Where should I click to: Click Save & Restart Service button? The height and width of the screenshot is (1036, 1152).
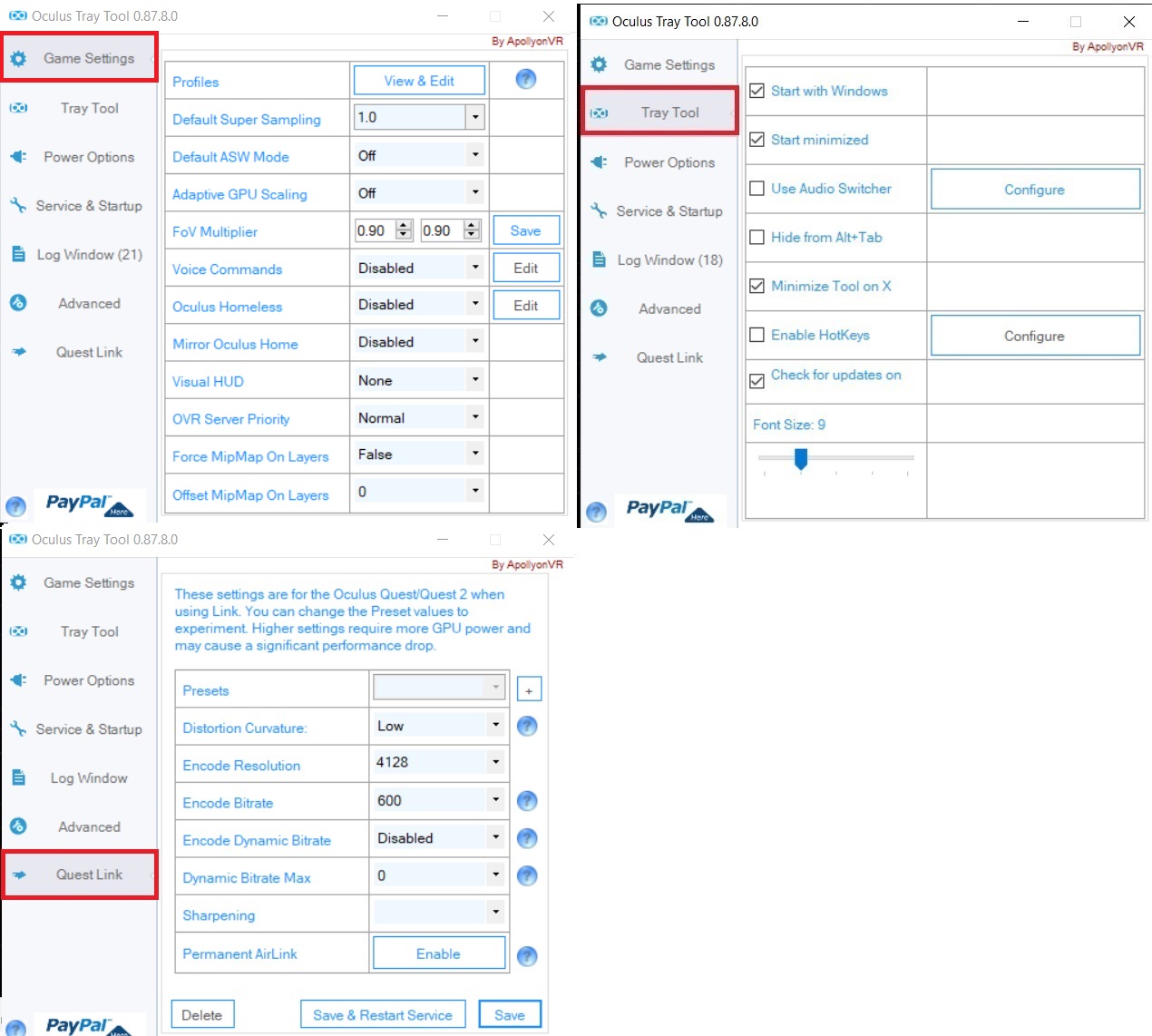[383, 1015]
